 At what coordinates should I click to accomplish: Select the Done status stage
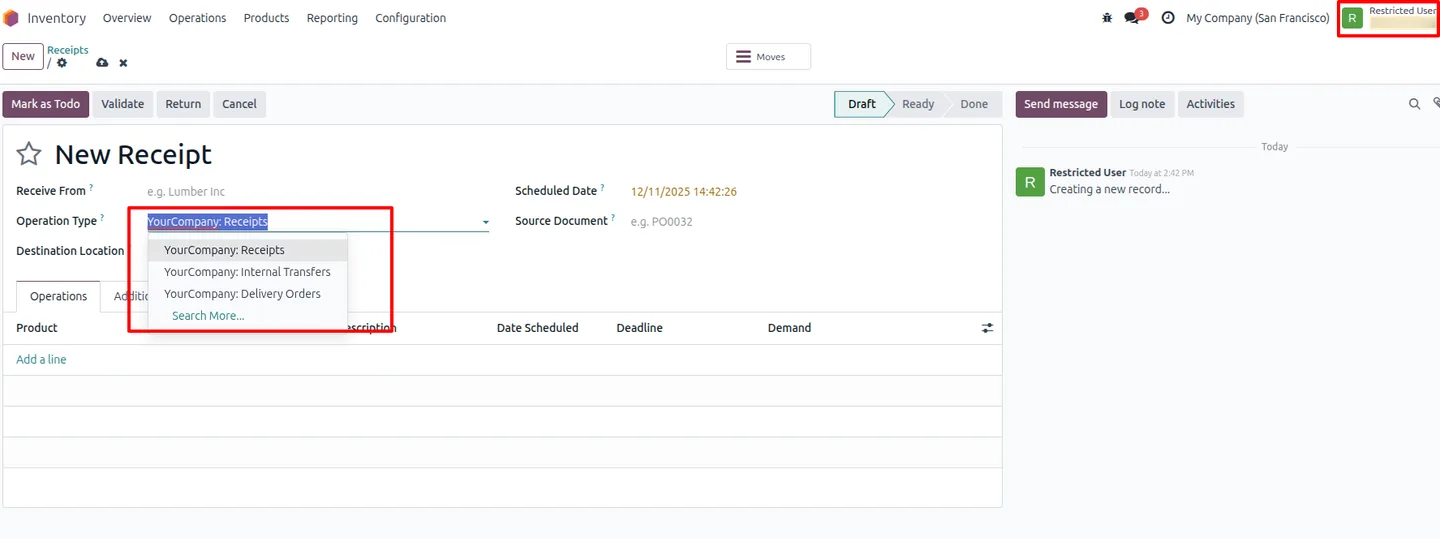(974, 104)
